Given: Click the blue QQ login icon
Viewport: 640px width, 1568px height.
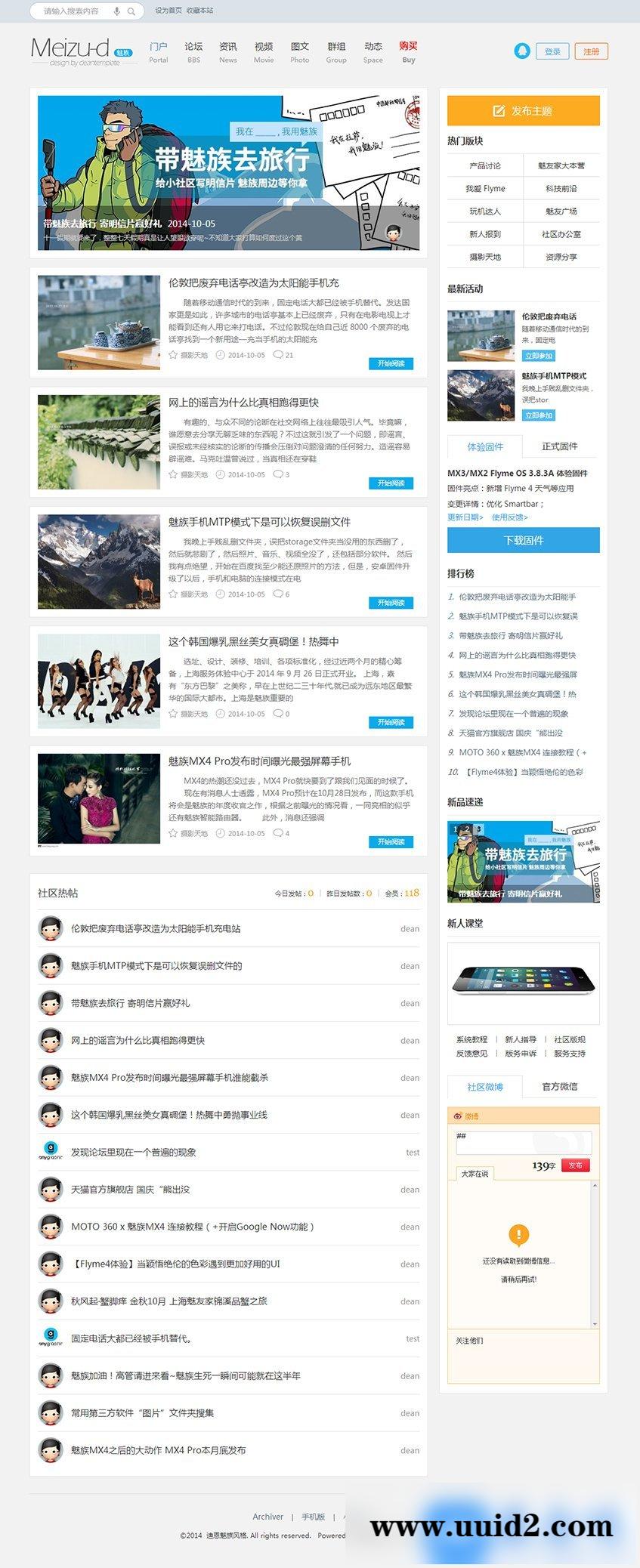Looking at the screenshot, I should point(521,51).
